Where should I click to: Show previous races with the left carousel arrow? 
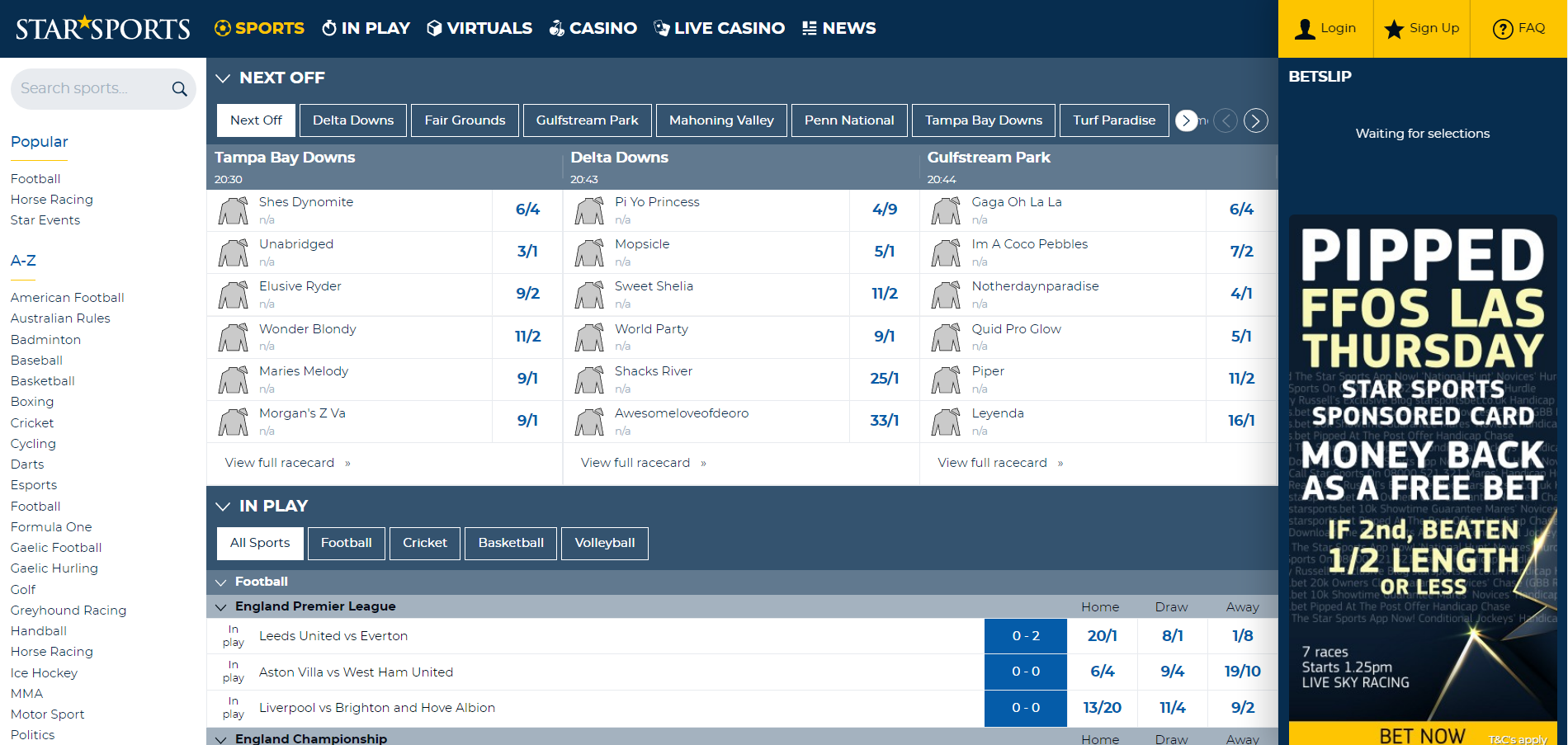pyautogui.click(x=1226, y=120)
